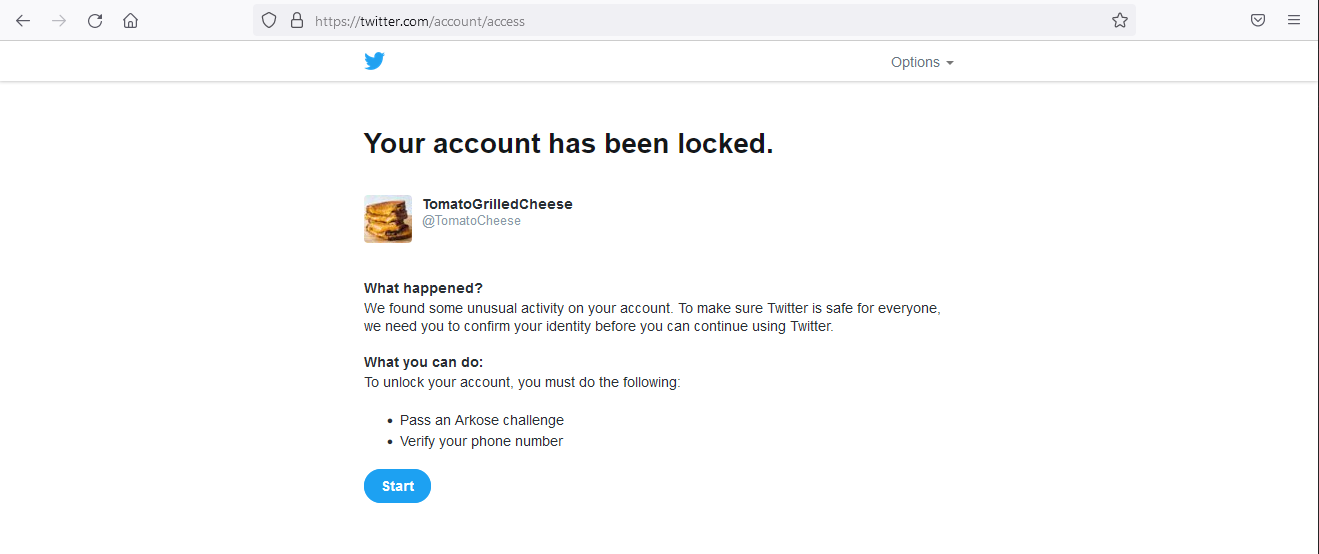Click the 'Verify your phone number' item
Viewport: 1319px width, 554px height.
(x=481, y=441)
